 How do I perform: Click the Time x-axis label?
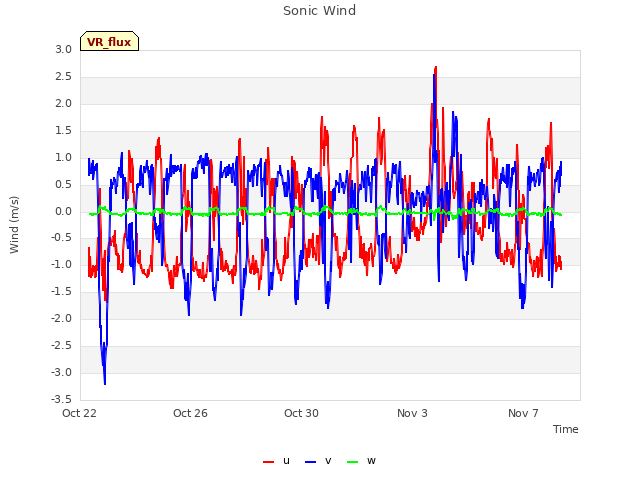[566, 429]
